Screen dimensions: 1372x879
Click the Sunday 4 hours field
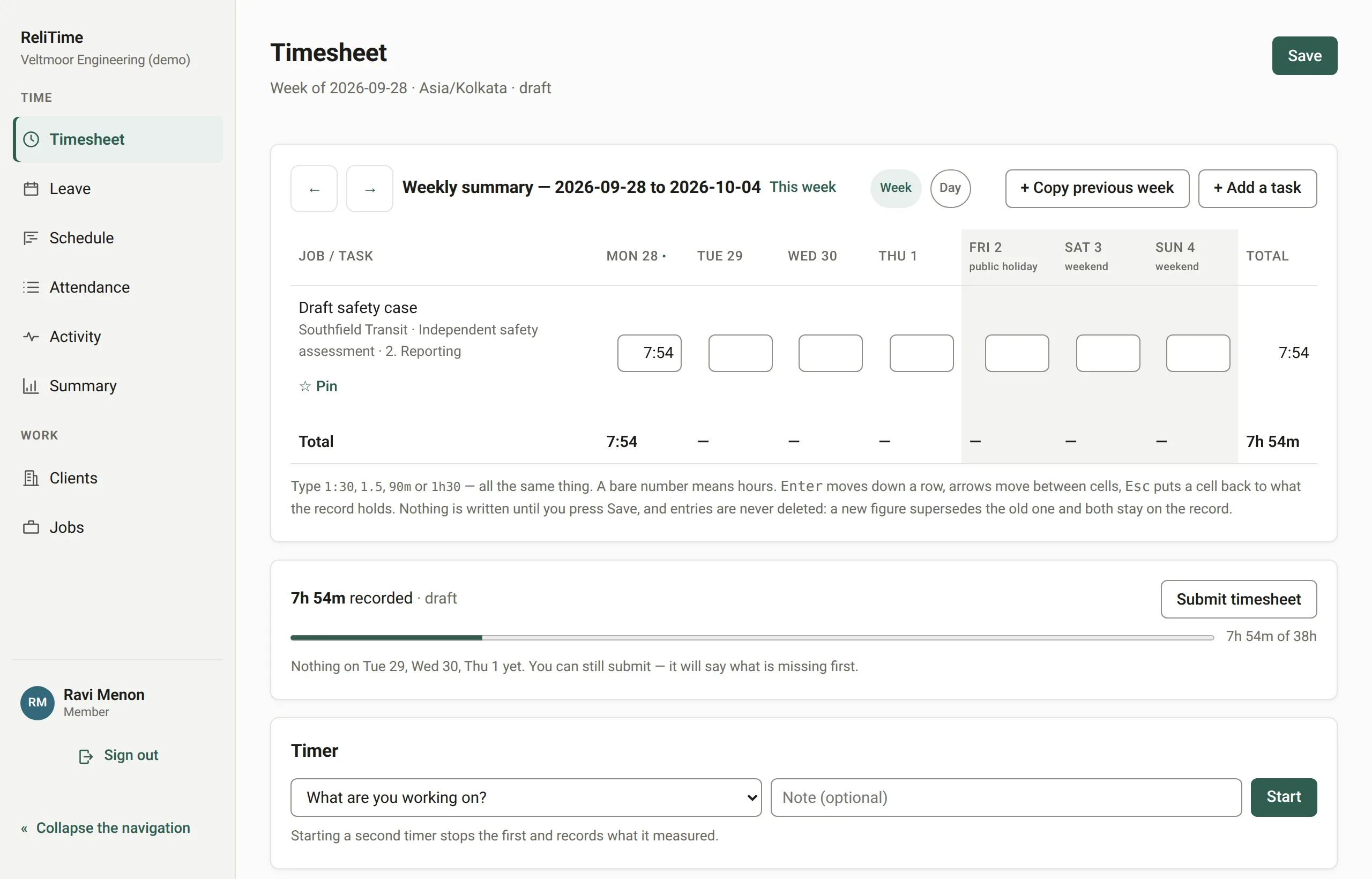pyautogui.click(x=1198, y=353)
